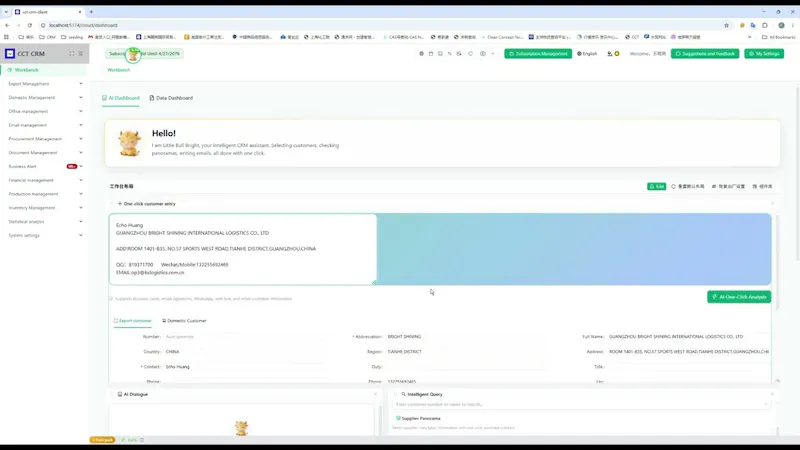Expand Production management menu

(44, 194)
